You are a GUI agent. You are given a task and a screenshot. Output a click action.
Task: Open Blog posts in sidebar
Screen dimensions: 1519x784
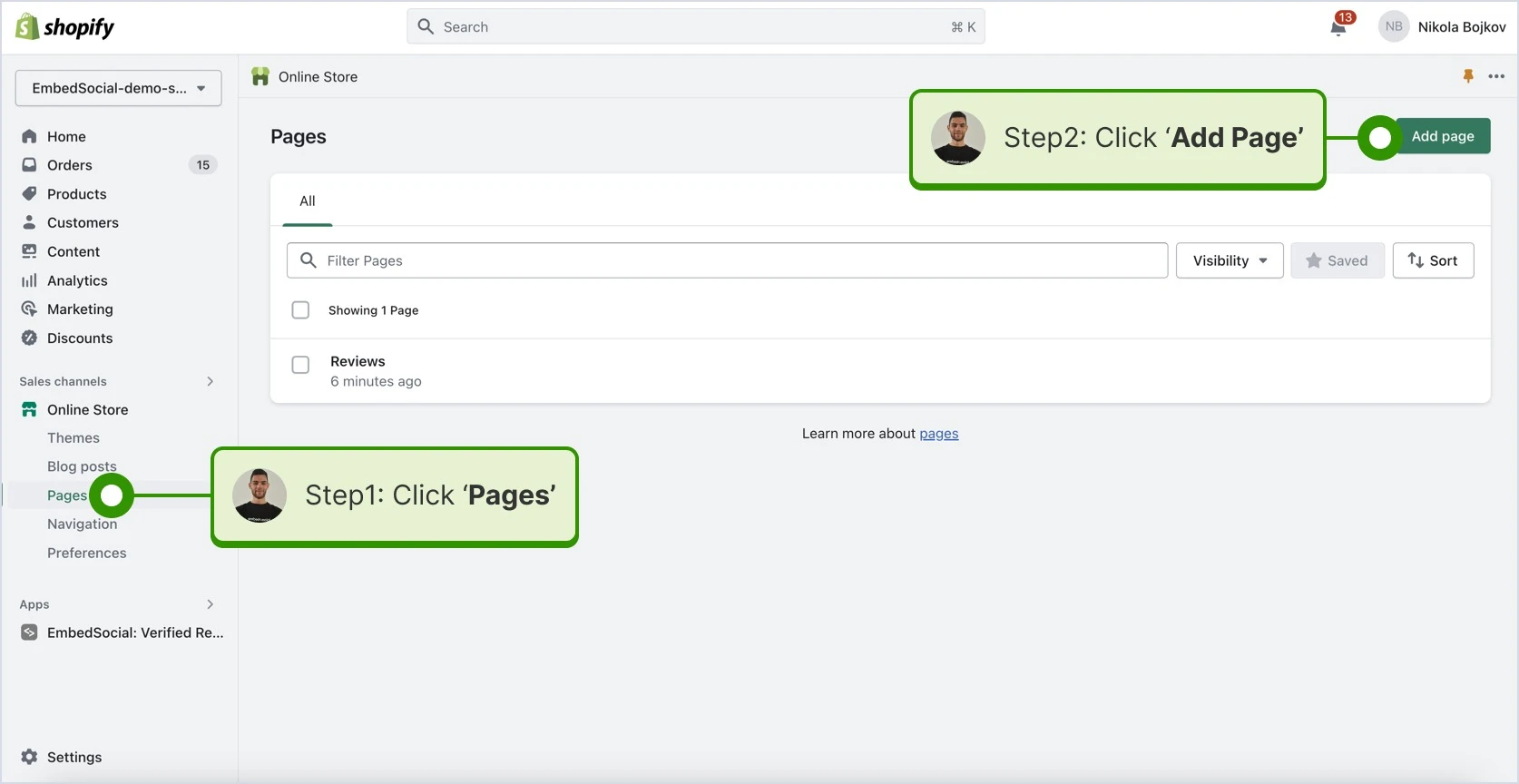point(82,466)
